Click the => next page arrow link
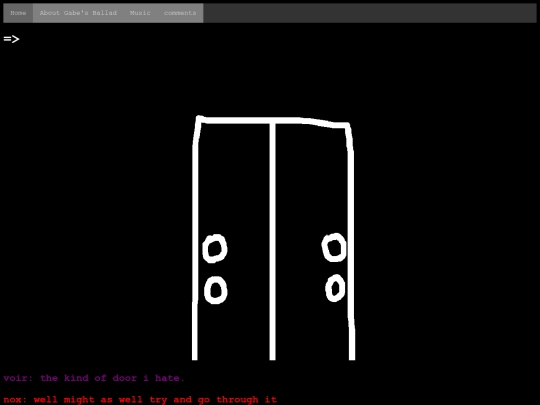The width and height of the screenshot is (540, 405). 11,39
